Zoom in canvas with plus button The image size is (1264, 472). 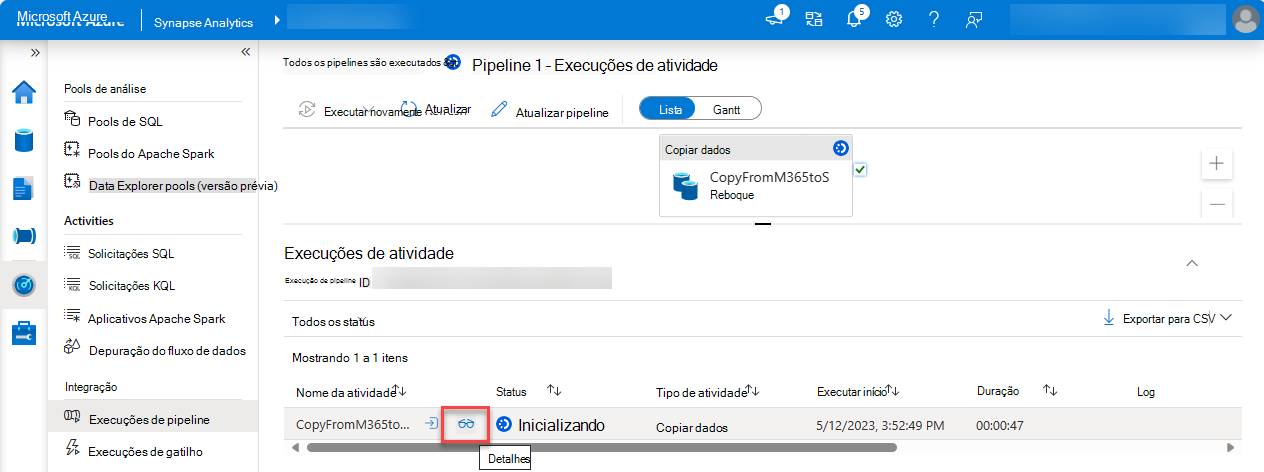(1216, 163)
